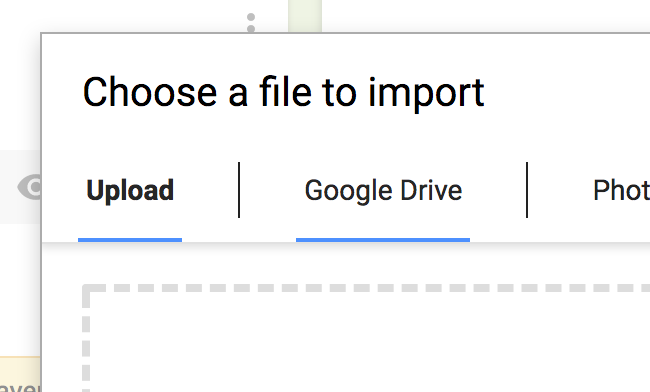Click the blue underline beneath Google Drive
The height and width of the screenshot is (392, 650).
click(383, 240)
